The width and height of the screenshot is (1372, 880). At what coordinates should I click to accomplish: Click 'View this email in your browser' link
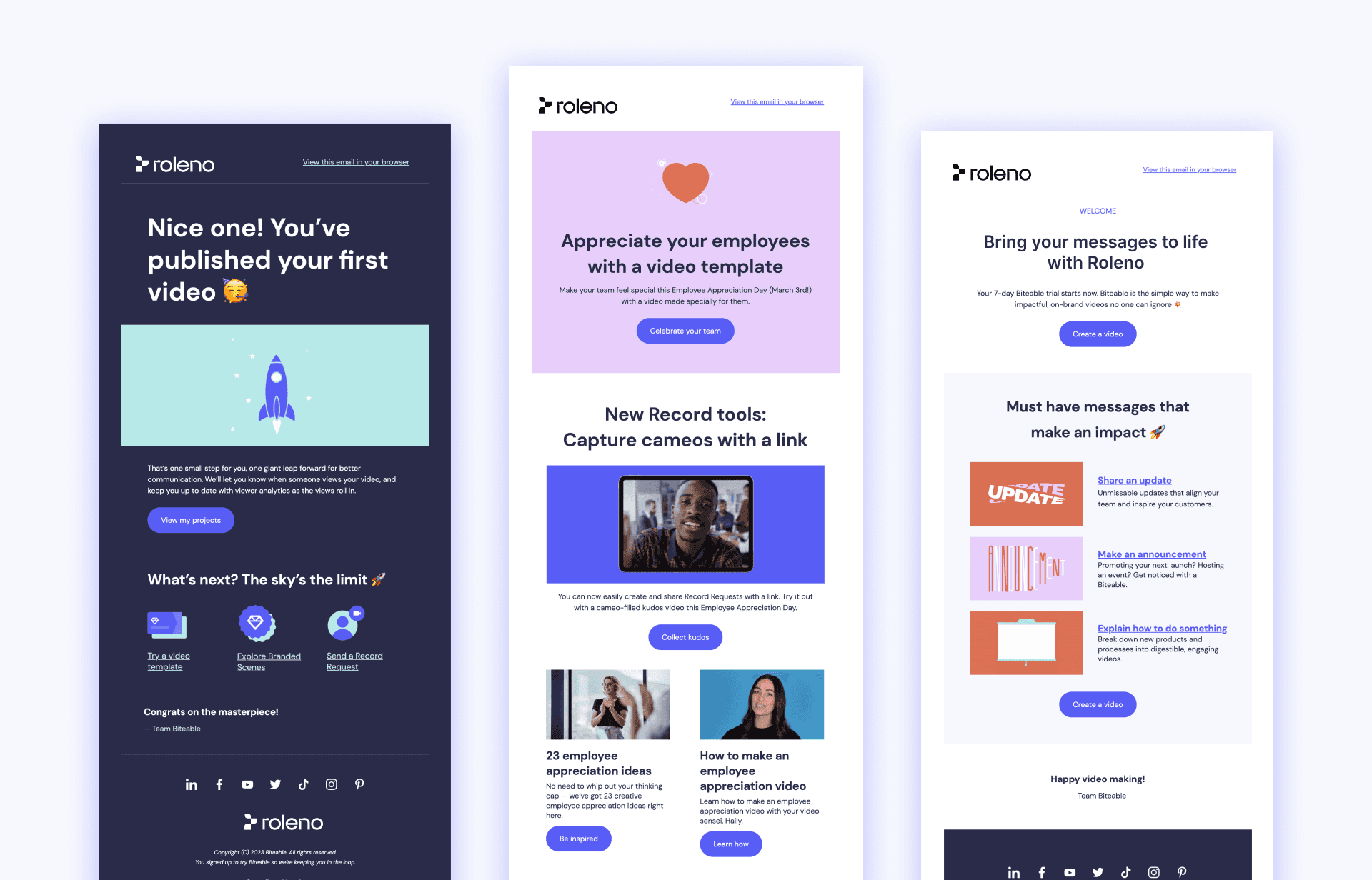(x=356, y=161)
